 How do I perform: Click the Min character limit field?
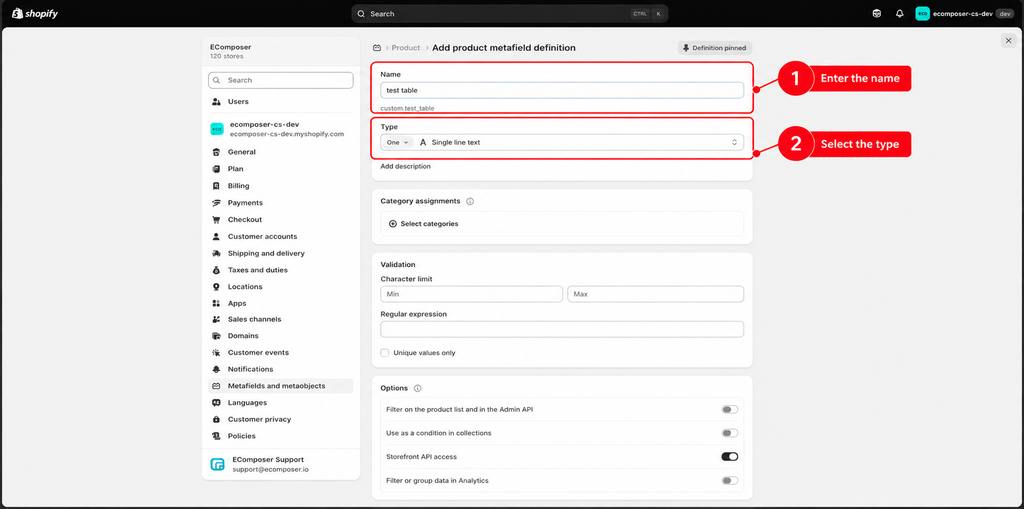click(x=472, y=295)
